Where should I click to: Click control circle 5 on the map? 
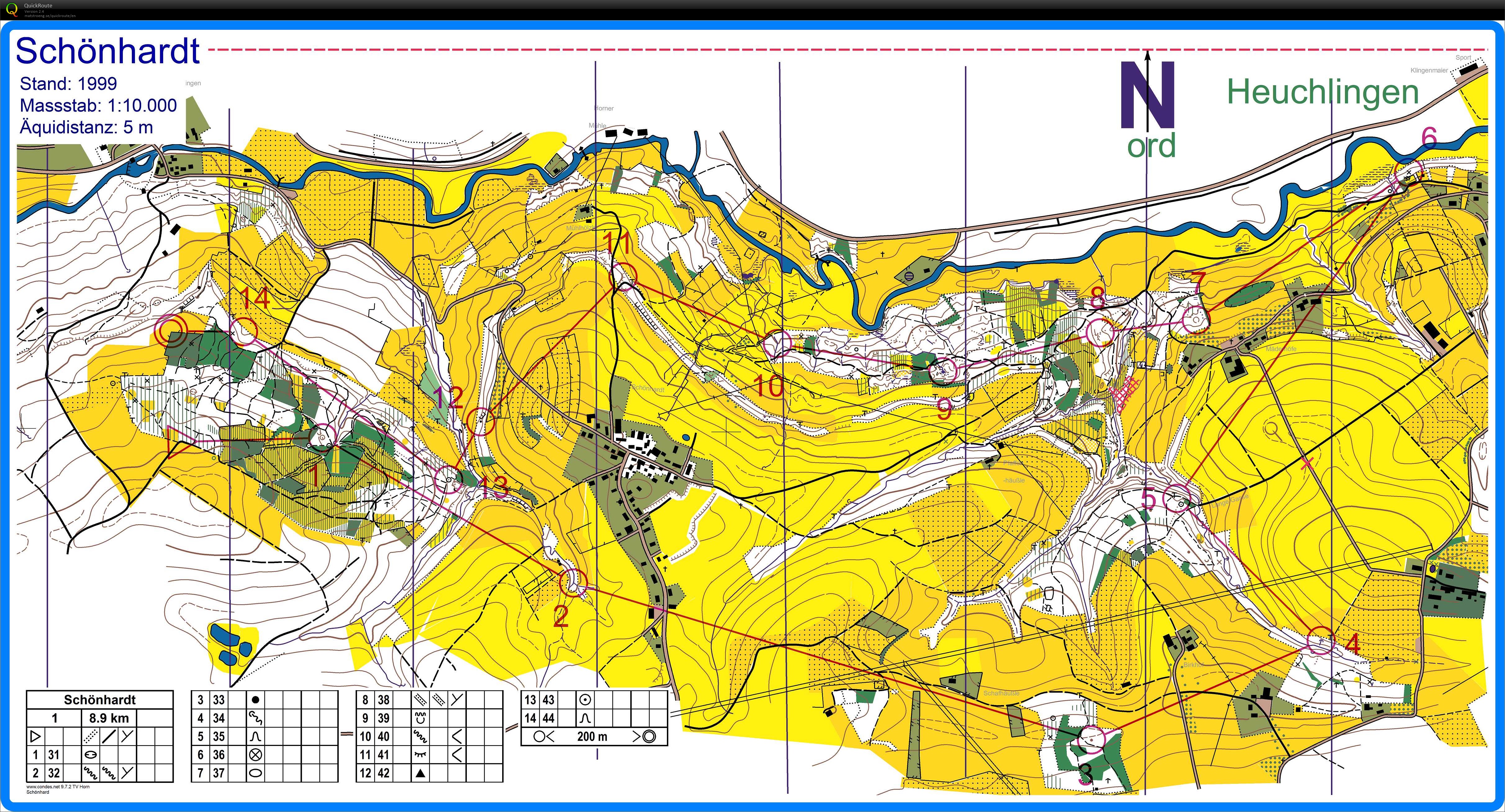[x=1177, y=498]
